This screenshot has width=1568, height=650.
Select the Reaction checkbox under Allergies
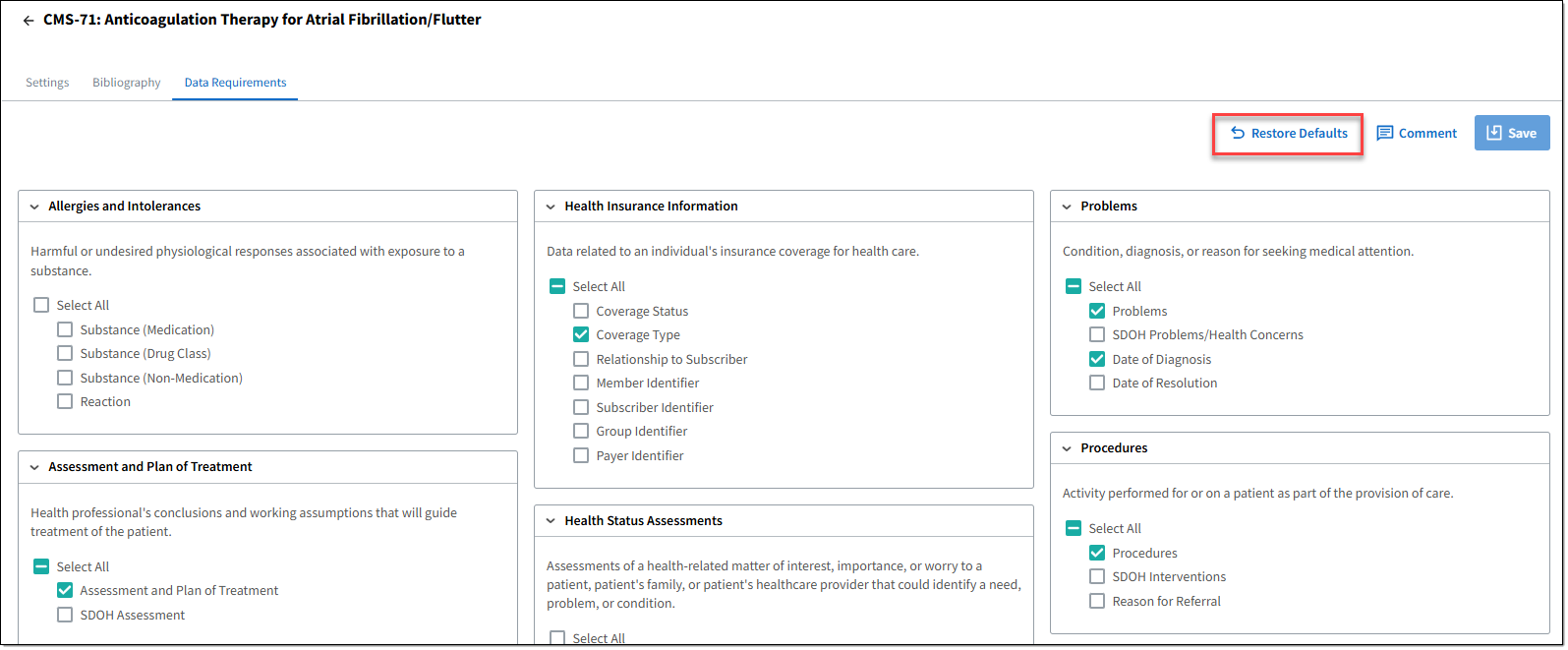[x=65, y=401]
